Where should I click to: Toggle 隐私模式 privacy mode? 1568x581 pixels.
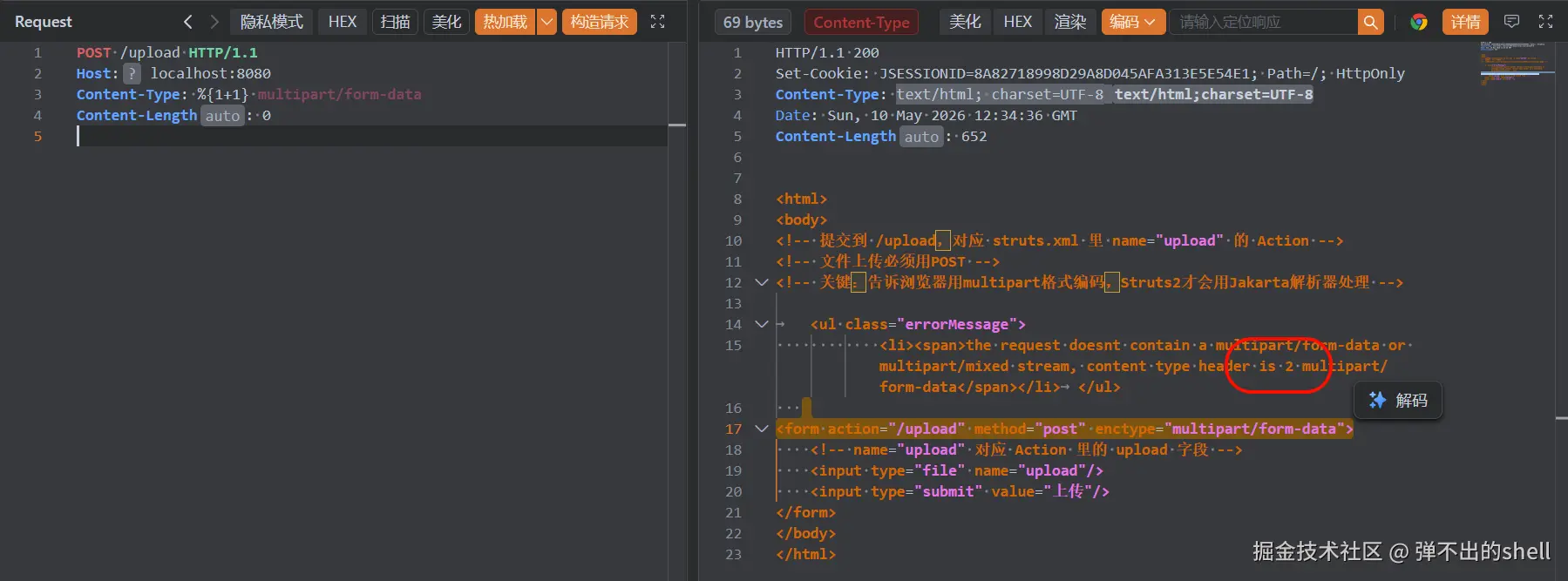[272, 22]
